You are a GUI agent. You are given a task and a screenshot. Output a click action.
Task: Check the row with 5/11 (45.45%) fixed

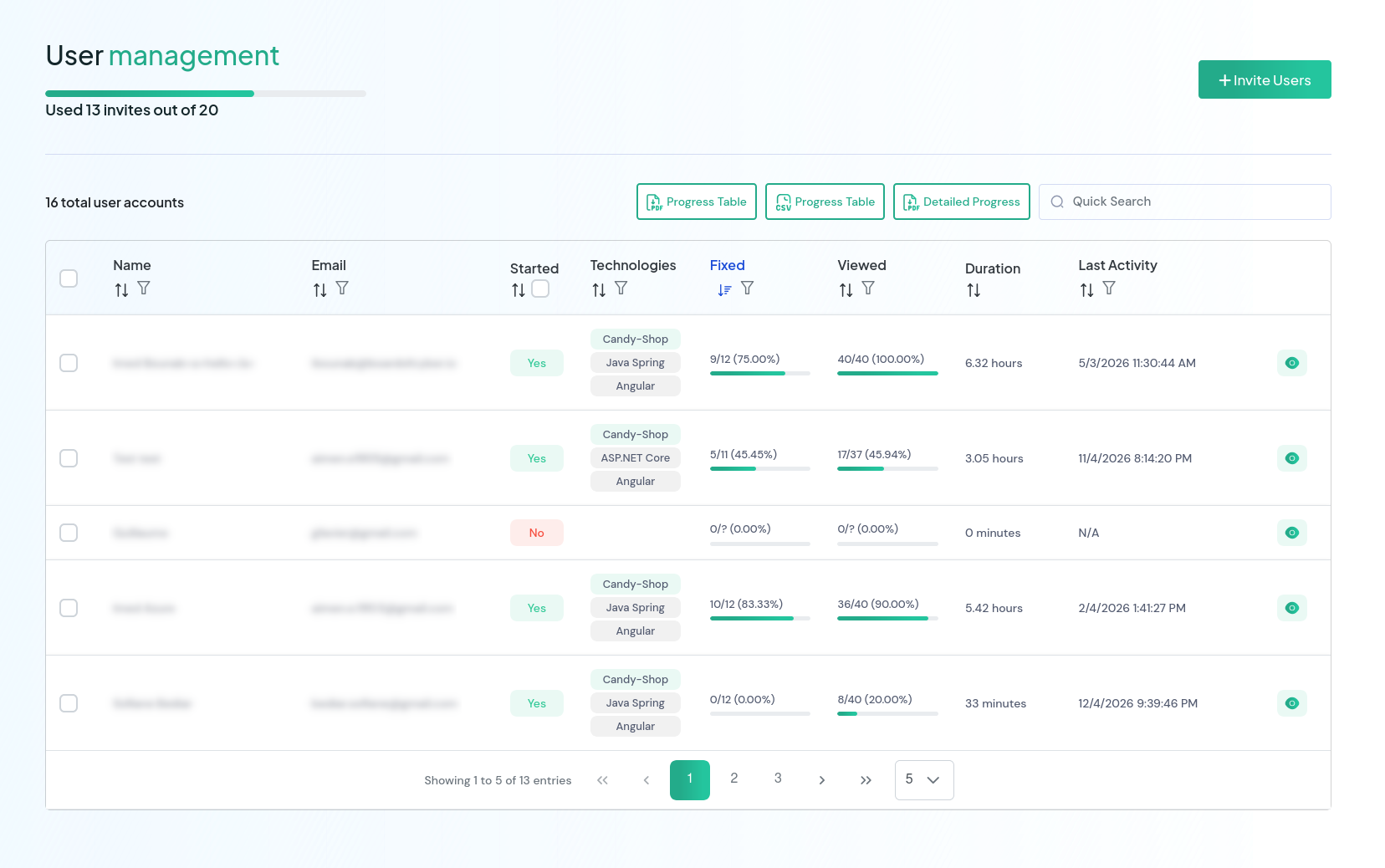pos(69,458)
